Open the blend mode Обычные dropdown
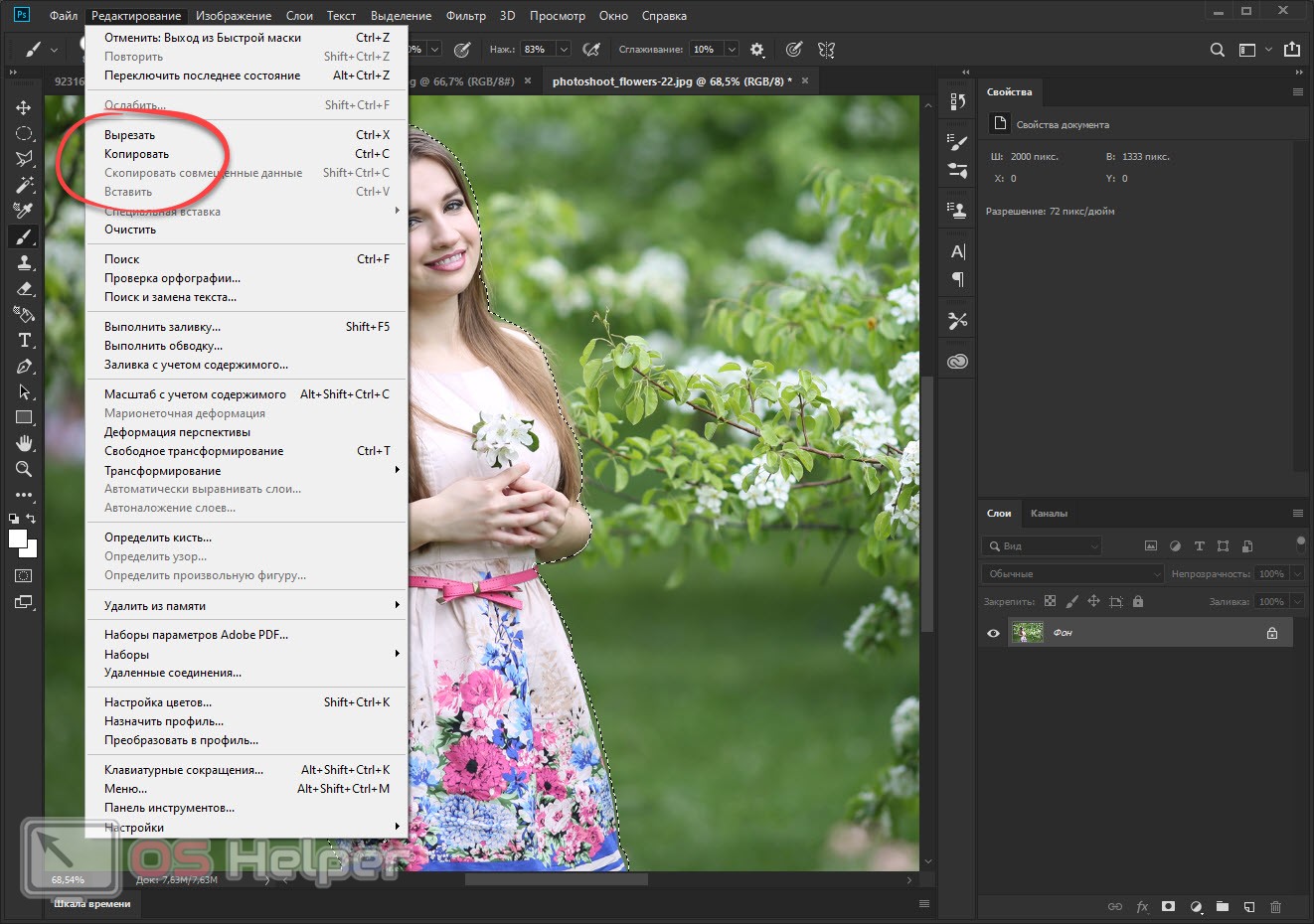The height and width of the screenshot is (924, 1314). [1072, 574]
